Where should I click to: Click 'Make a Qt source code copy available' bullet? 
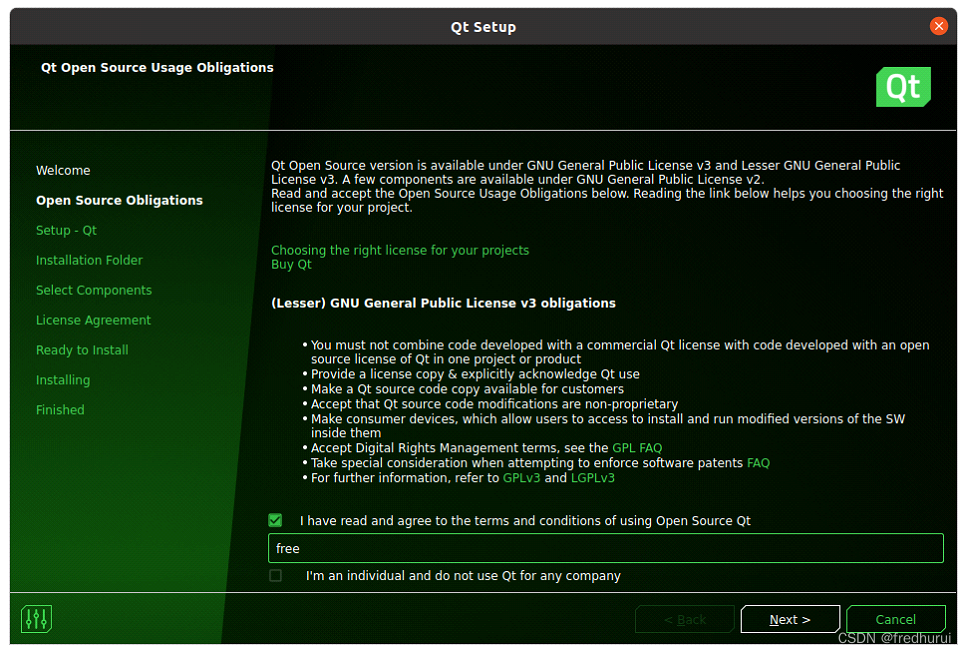click(x=467, y=389)
